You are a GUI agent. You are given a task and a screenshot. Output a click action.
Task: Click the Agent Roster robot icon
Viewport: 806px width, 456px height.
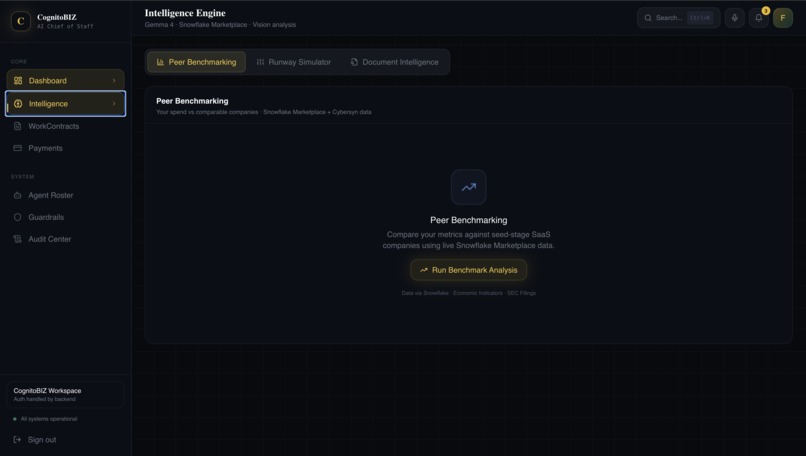coord(17,195)
